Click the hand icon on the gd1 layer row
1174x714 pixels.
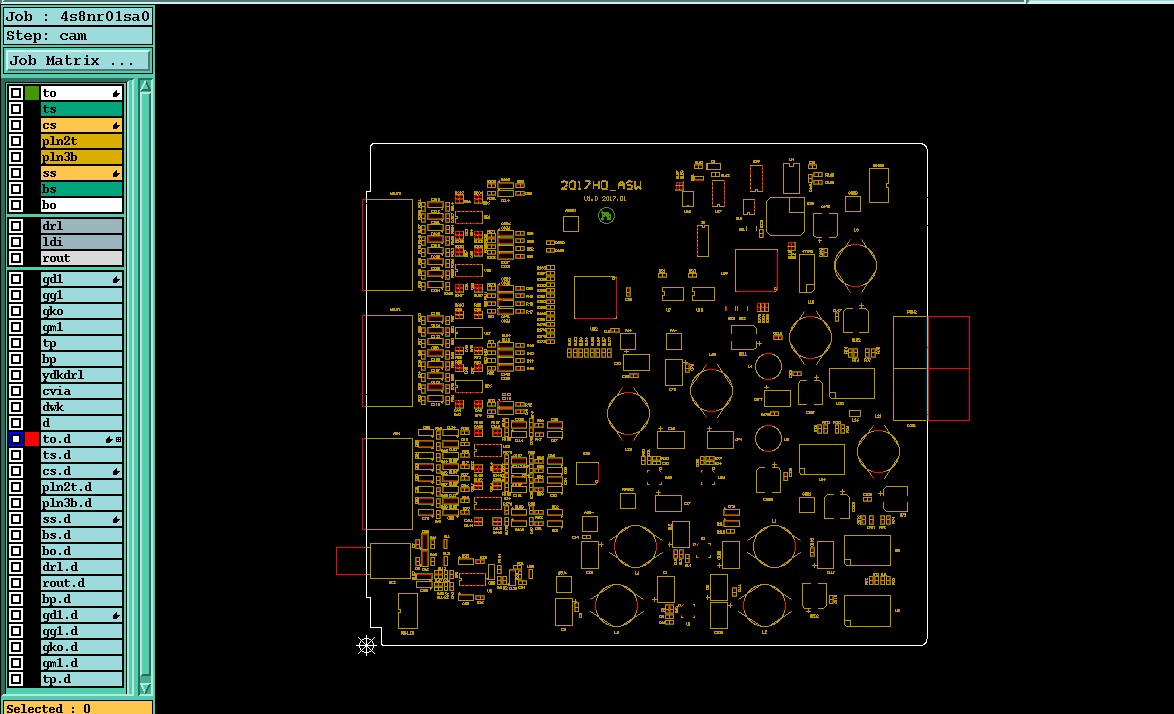click(x=116, y=280)
